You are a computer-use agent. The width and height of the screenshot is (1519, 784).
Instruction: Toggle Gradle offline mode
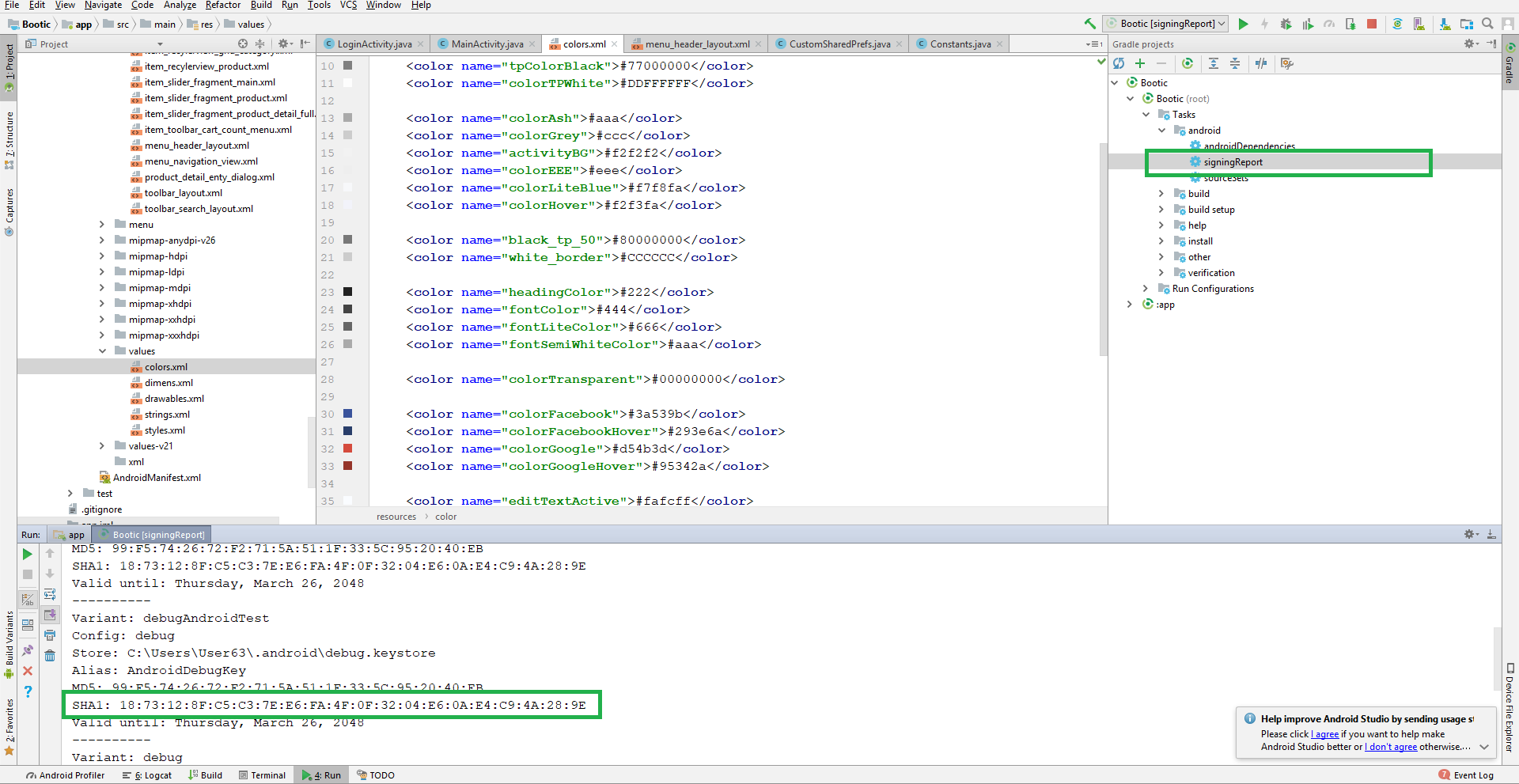click(x=1261, y=63)
